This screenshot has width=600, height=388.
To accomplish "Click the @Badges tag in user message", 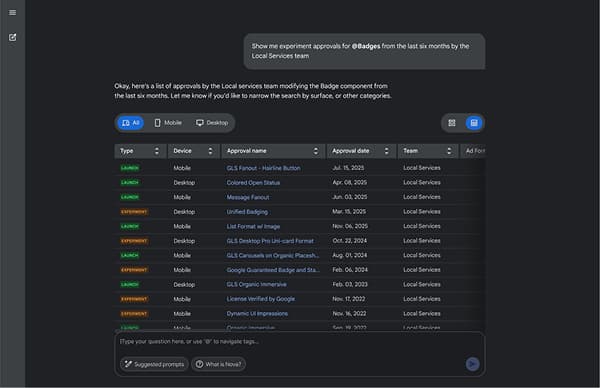I will pyautogui.click(x=366, y=46).
